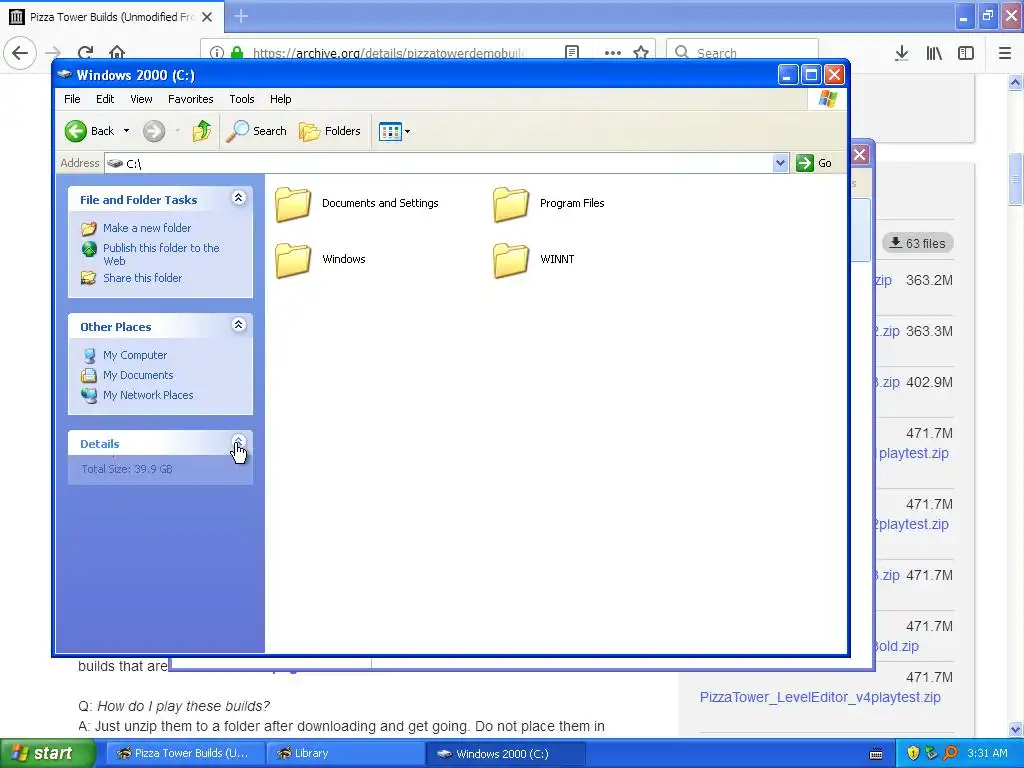
Task: Open a new Firefox tab with plus
Action: [241, 16]
